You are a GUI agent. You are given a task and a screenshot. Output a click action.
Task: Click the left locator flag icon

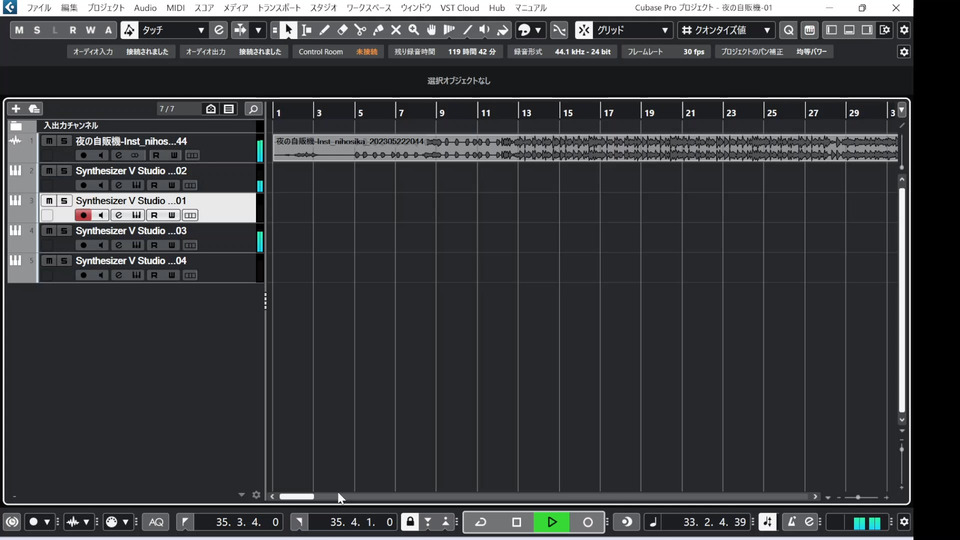point(185,522)
